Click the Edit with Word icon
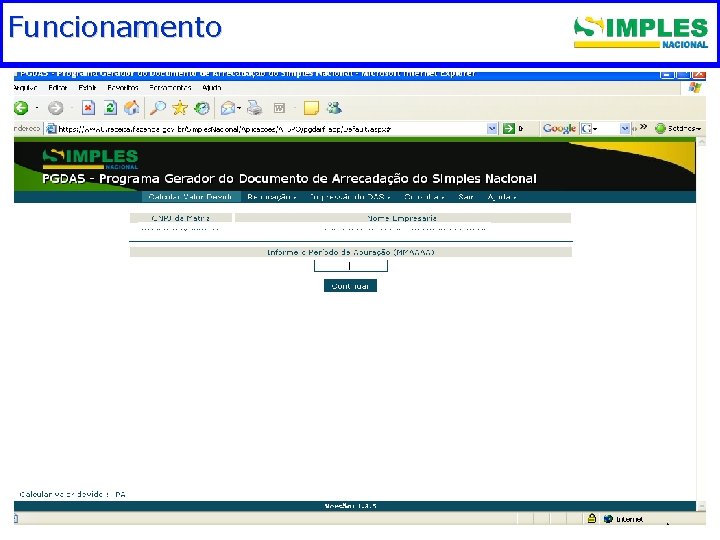720x540 pixels. [x=279, y=108]
